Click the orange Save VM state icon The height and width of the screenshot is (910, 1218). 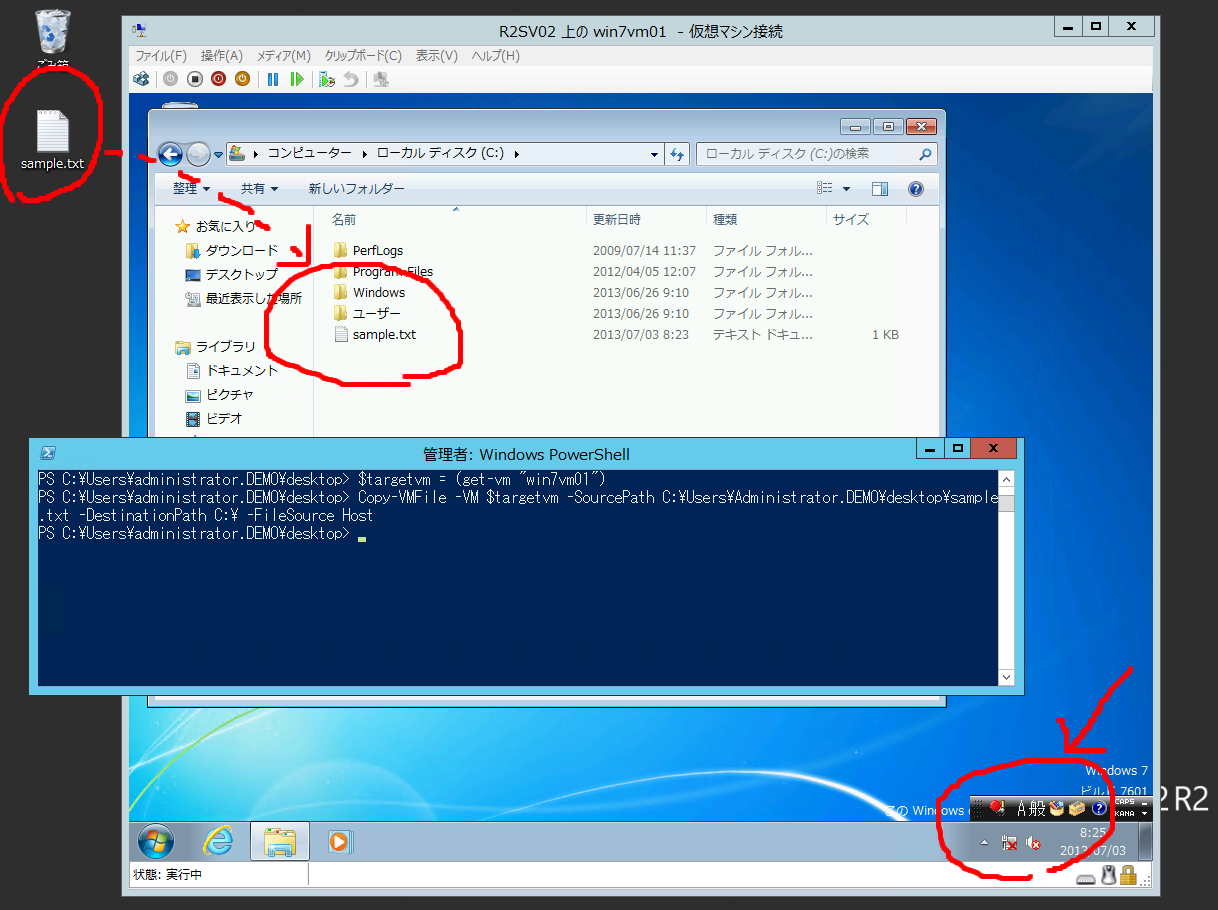[x=242, y=79]
